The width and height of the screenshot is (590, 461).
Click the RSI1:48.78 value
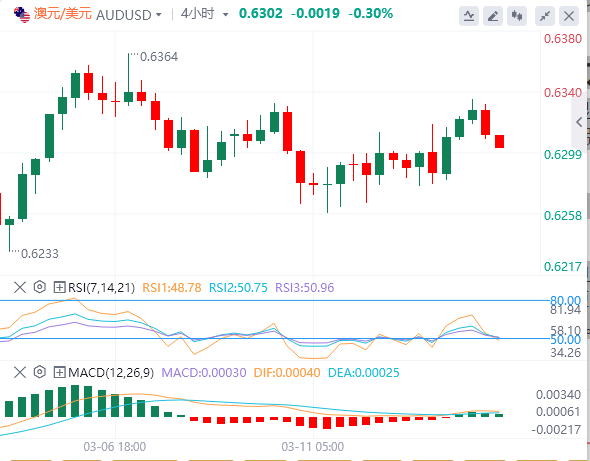coord(172,288)
